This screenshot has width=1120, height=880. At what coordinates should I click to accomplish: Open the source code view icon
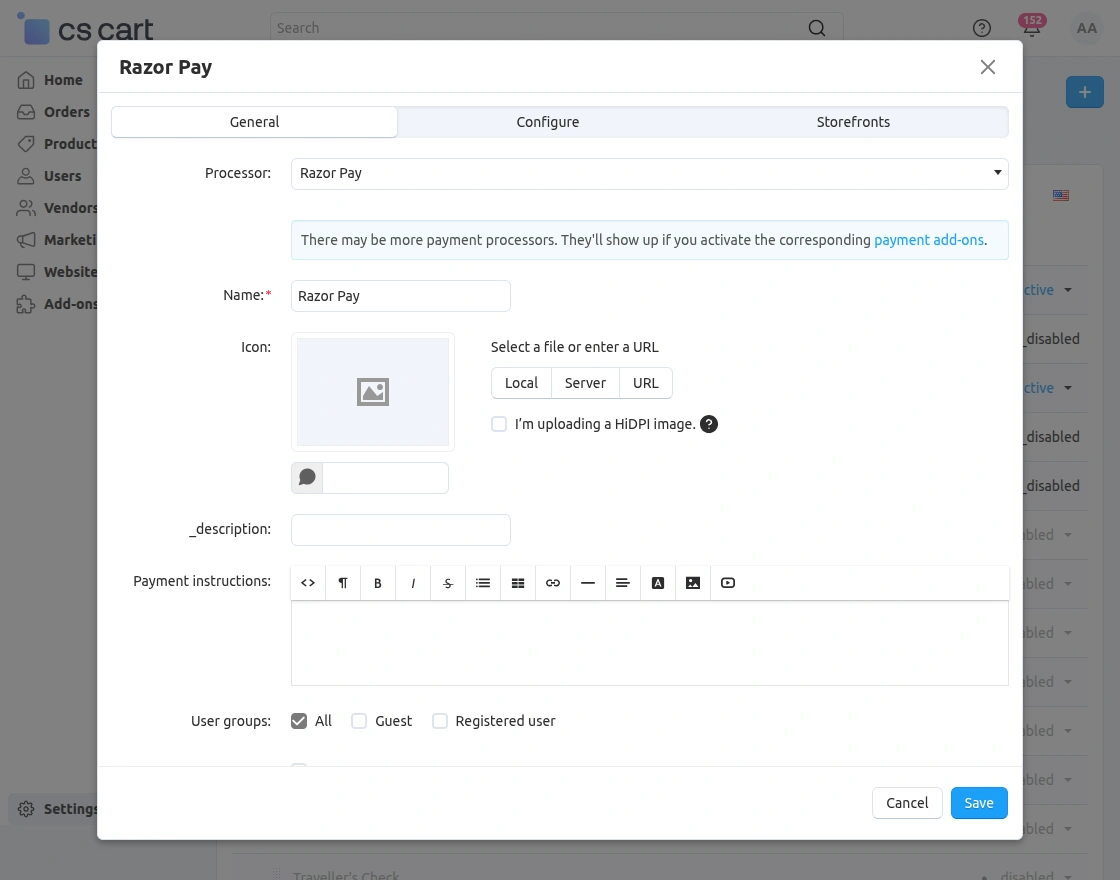307,582
